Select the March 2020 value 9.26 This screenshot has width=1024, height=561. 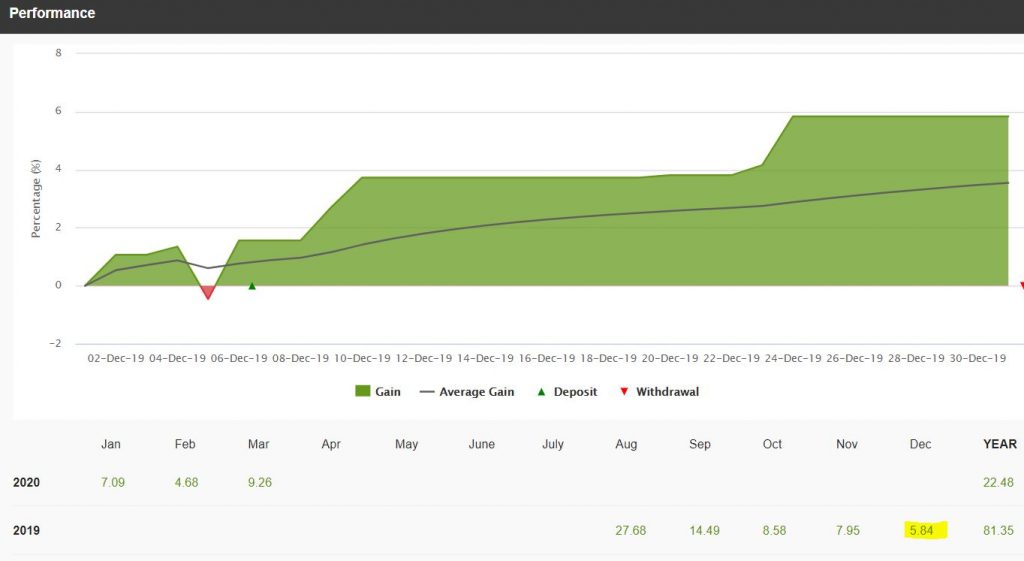pyautogui.click(x=257, y=483)
